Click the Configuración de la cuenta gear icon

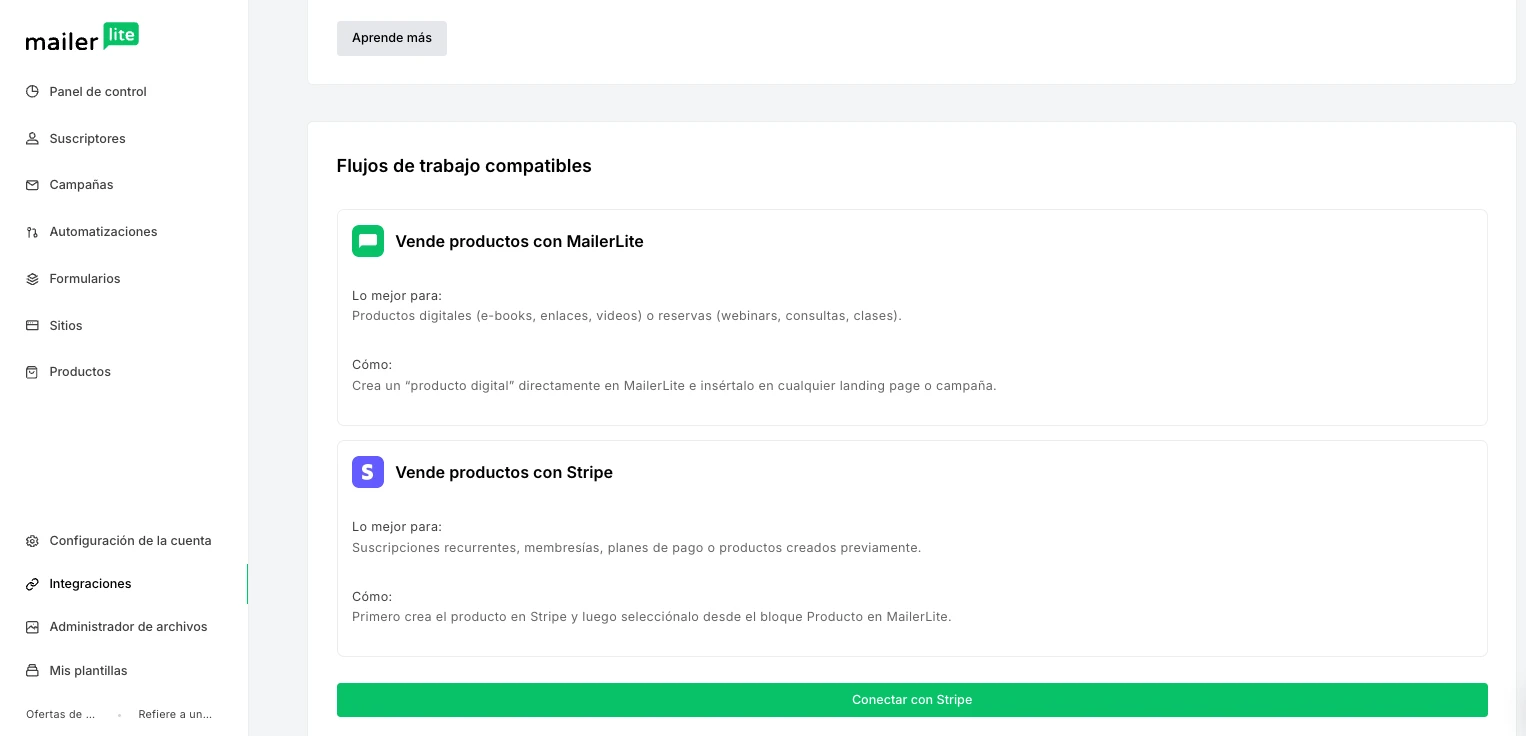pyautogui.click(x=32, y=541)
